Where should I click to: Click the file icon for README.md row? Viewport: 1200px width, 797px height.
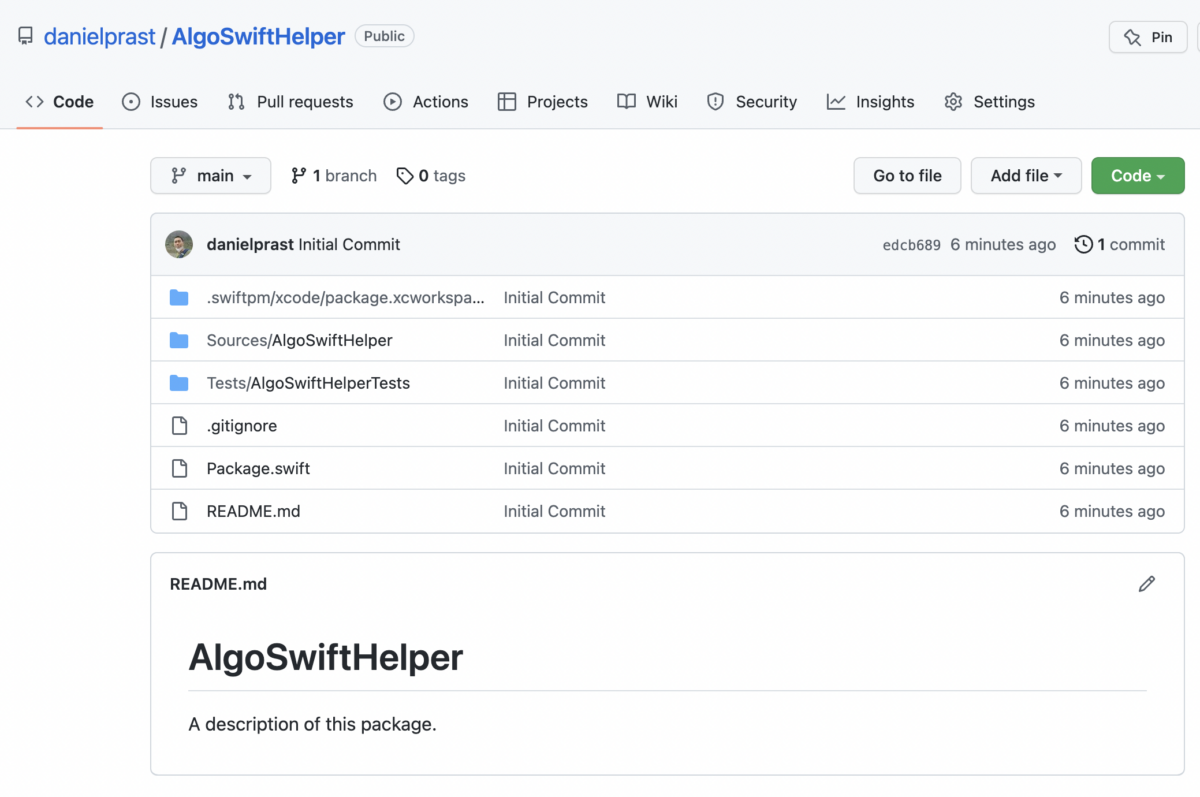(x=179, y=511)
